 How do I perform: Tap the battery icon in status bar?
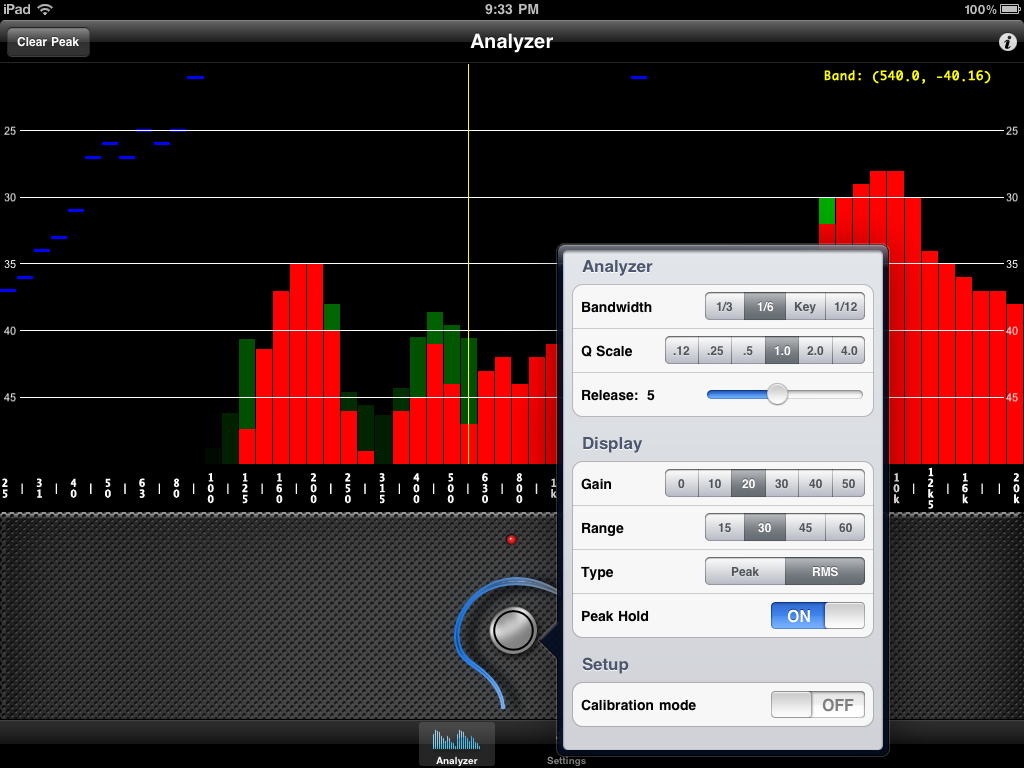coord(1009,9)
